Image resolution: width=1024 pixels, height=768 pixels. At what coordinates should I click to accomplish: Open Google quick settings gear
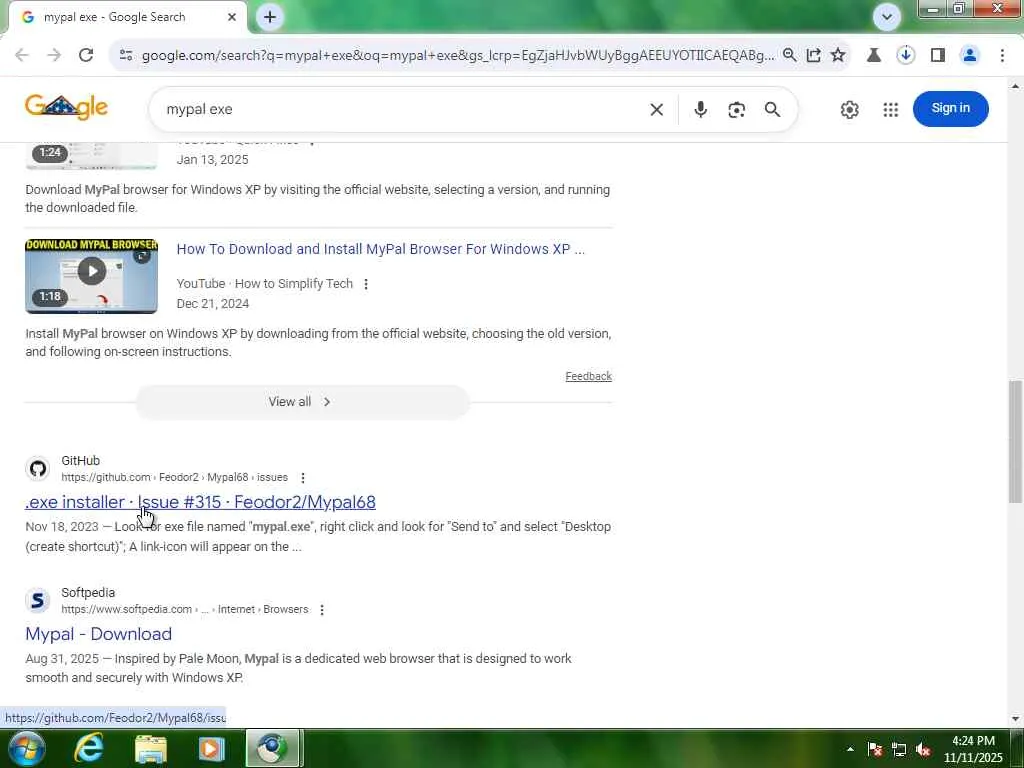[x=849, y=110]
